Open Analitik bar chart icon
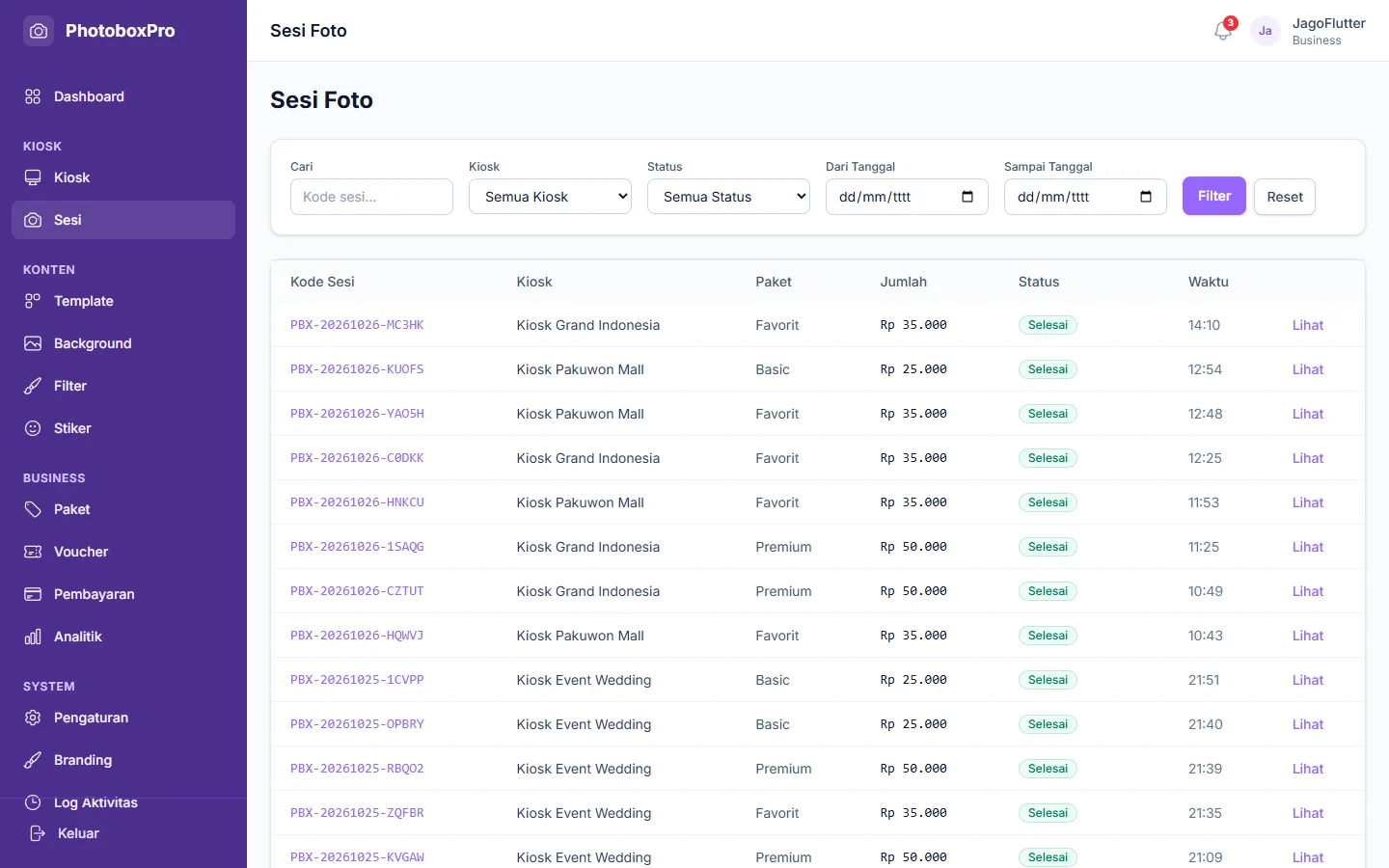The width and height of the screenshot is (1389, 868). pos(33,637)
